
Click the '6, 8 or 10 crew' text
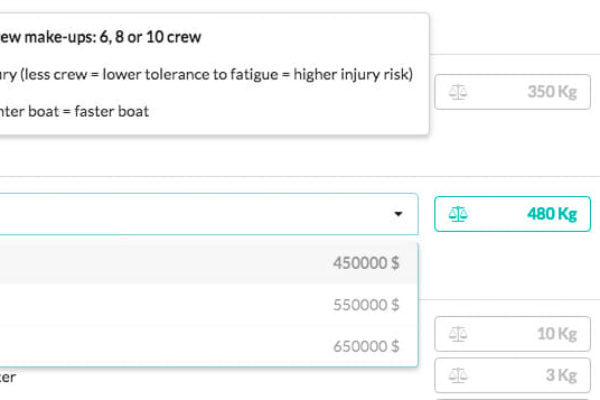[x=150, y=37]
